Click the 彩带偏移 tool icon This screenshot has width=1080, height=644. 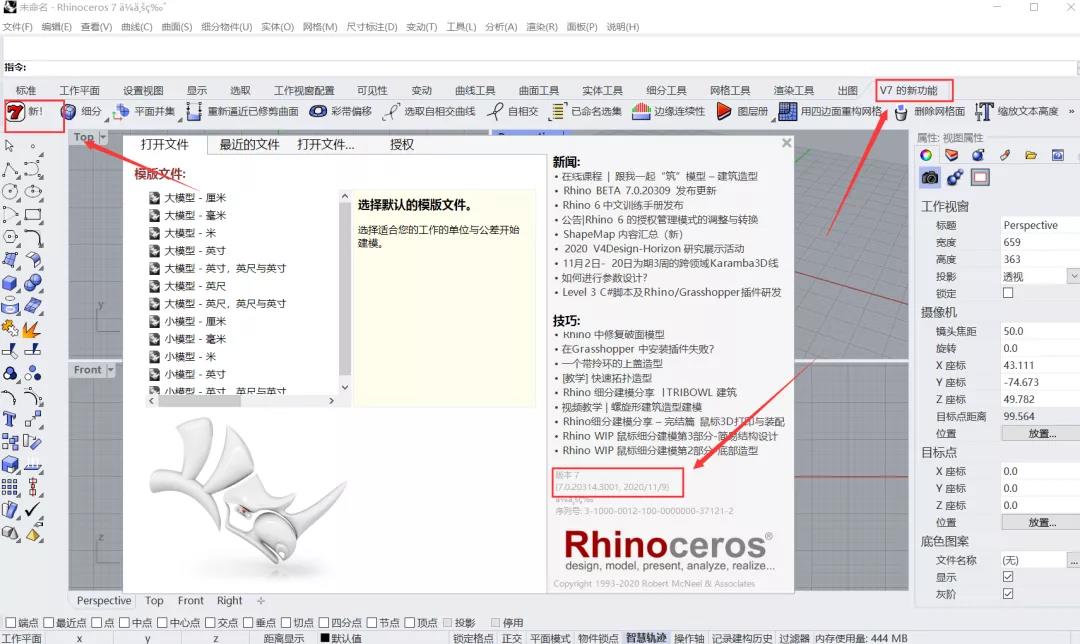coord(318,111)
